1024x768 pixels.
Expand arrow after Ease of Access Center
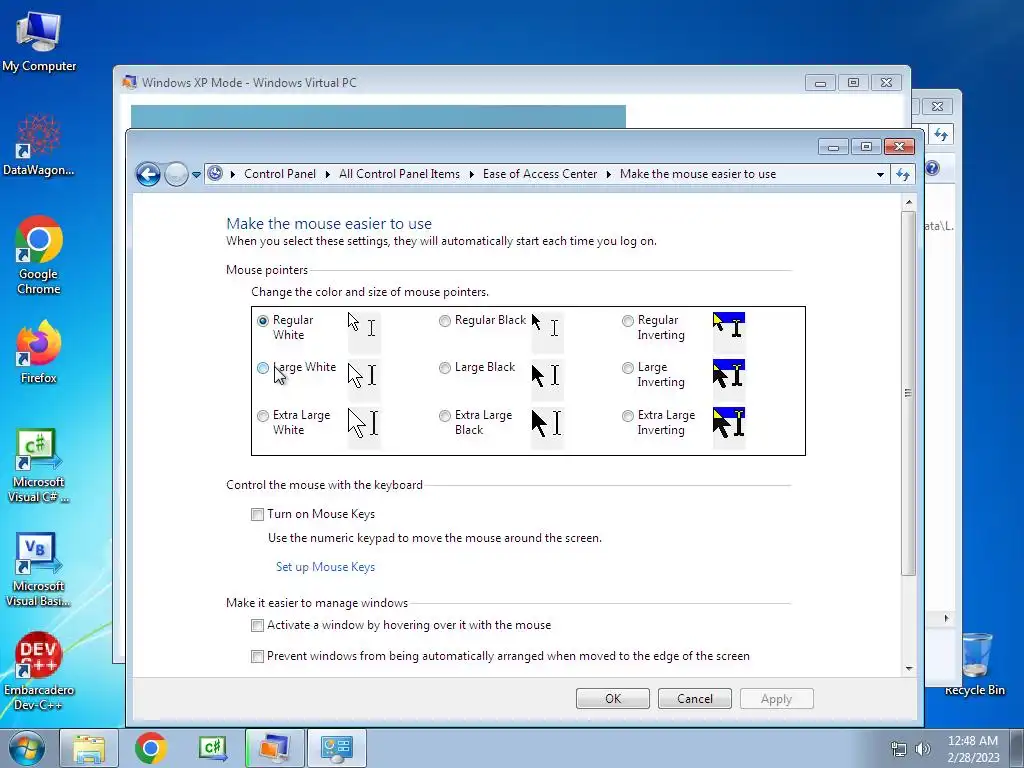(608, 174)
